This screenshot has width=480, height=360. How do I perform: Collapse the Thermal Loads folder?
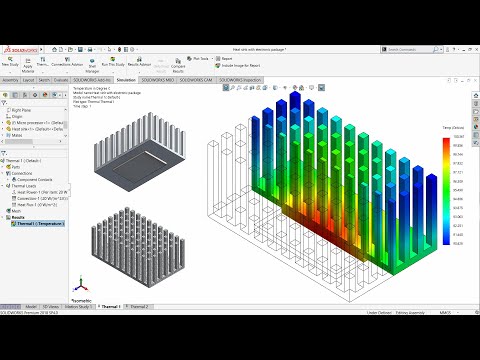click(x=3, y=186)
